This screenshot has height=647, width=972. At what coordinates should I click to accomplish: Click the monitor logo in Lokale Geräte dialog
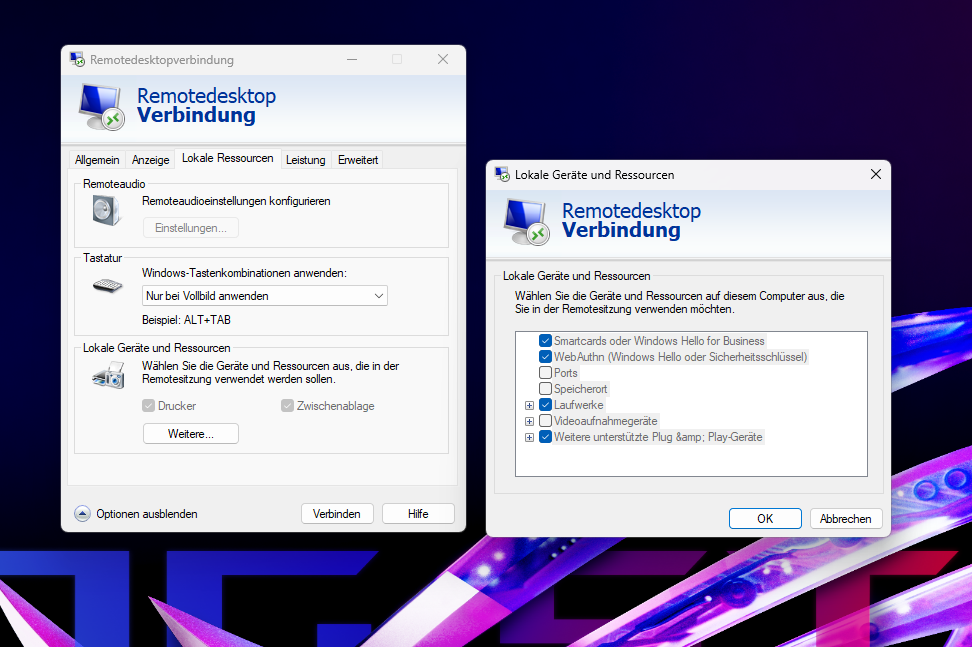[x=526, y=222]
